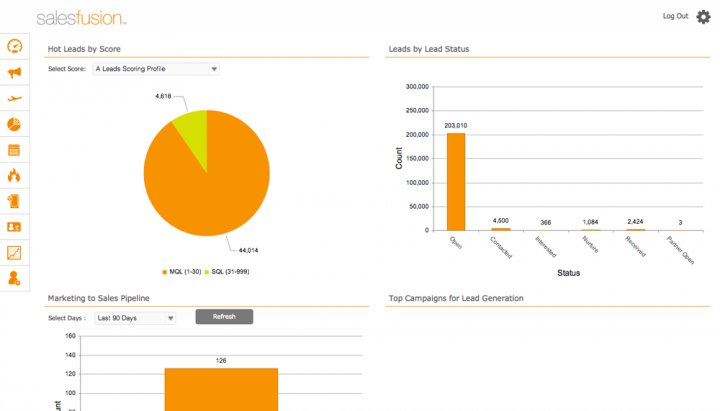Click the Top Campaigns for Lead Generation heading
Viewport: 720px width, 411px height.
tap(456, 298)
